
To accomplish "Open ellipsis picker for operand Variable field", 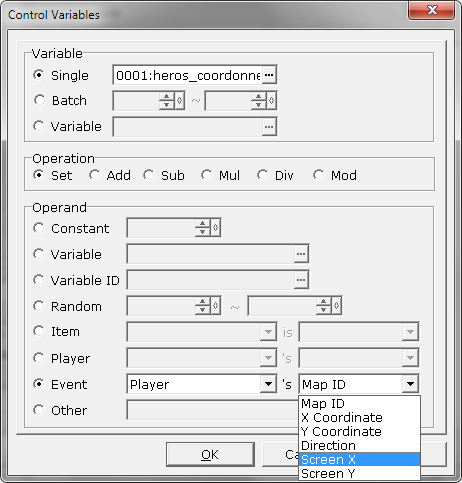I will tap(301, 254).
